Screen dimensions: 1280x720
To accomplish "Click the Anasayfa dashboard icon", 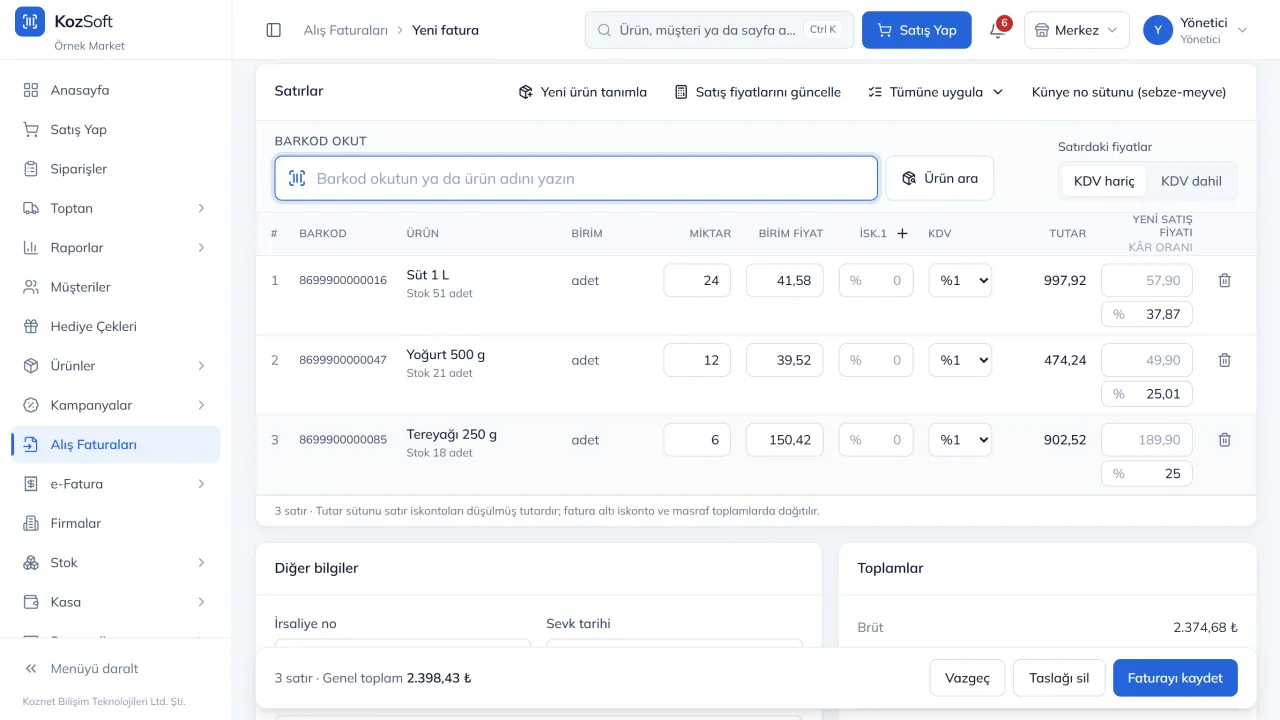I will click(31, 90).
